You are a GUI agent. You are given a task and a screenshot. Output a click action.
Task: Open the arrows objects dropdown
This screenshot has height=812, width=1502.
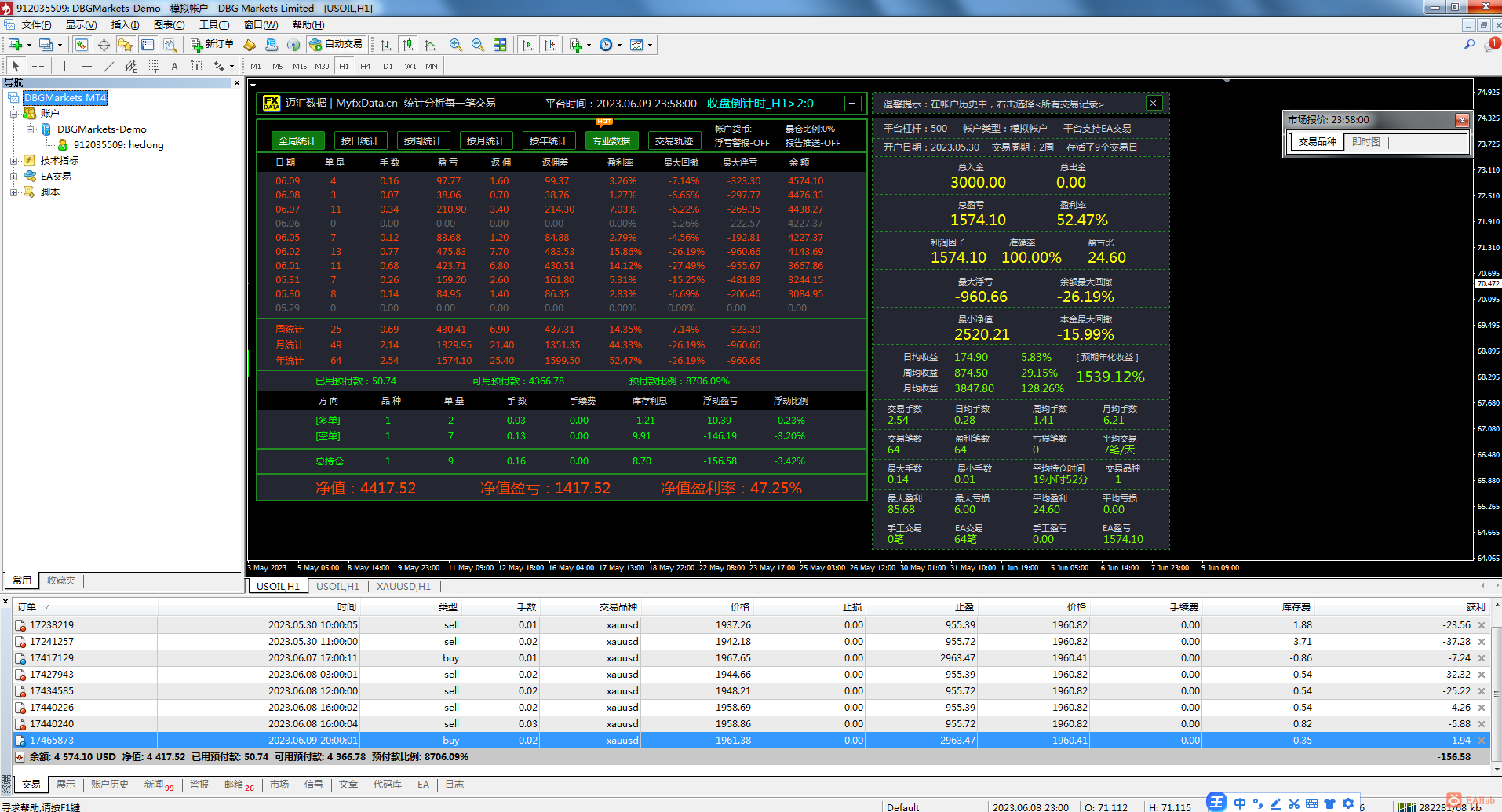(x=223, y=66)
